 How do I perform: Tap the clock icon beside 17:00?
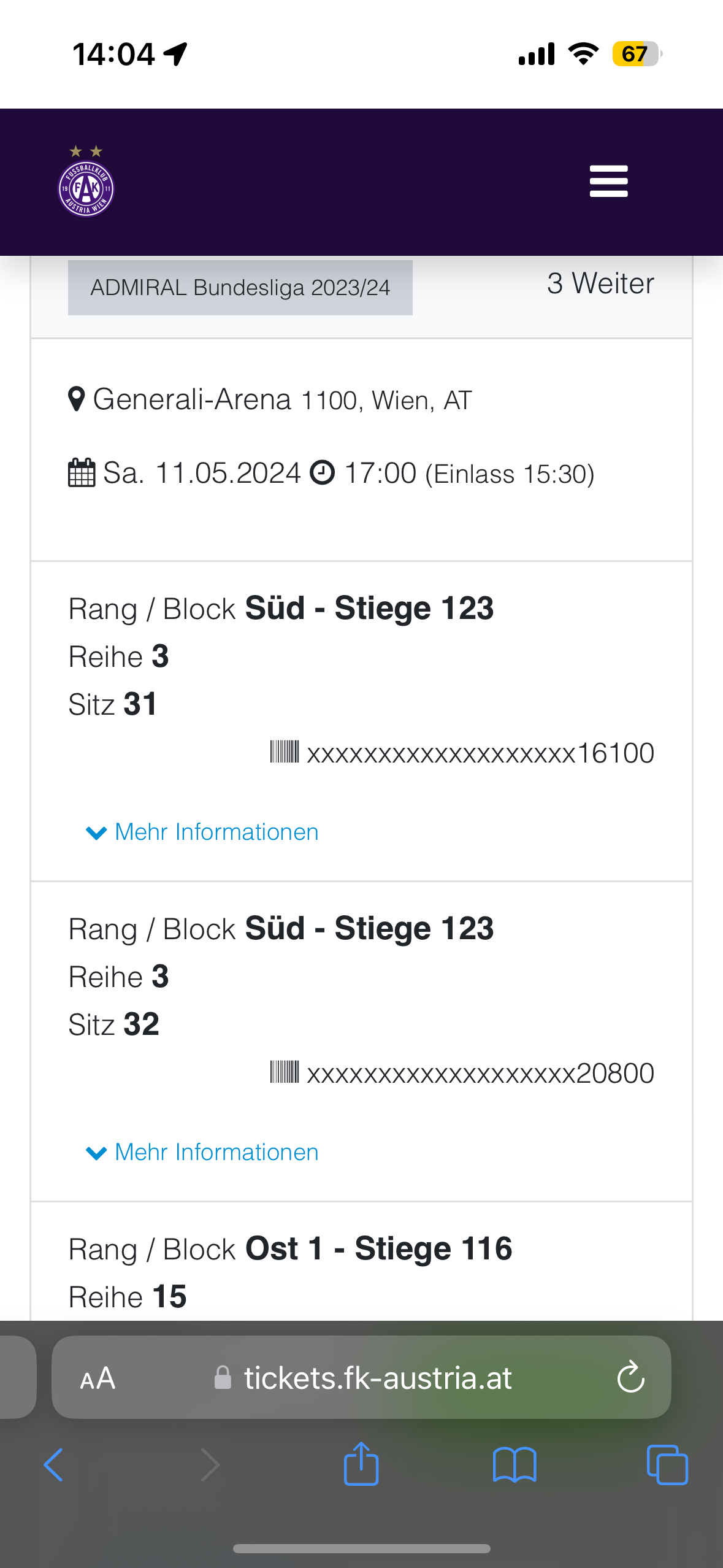tap(323, 473)
